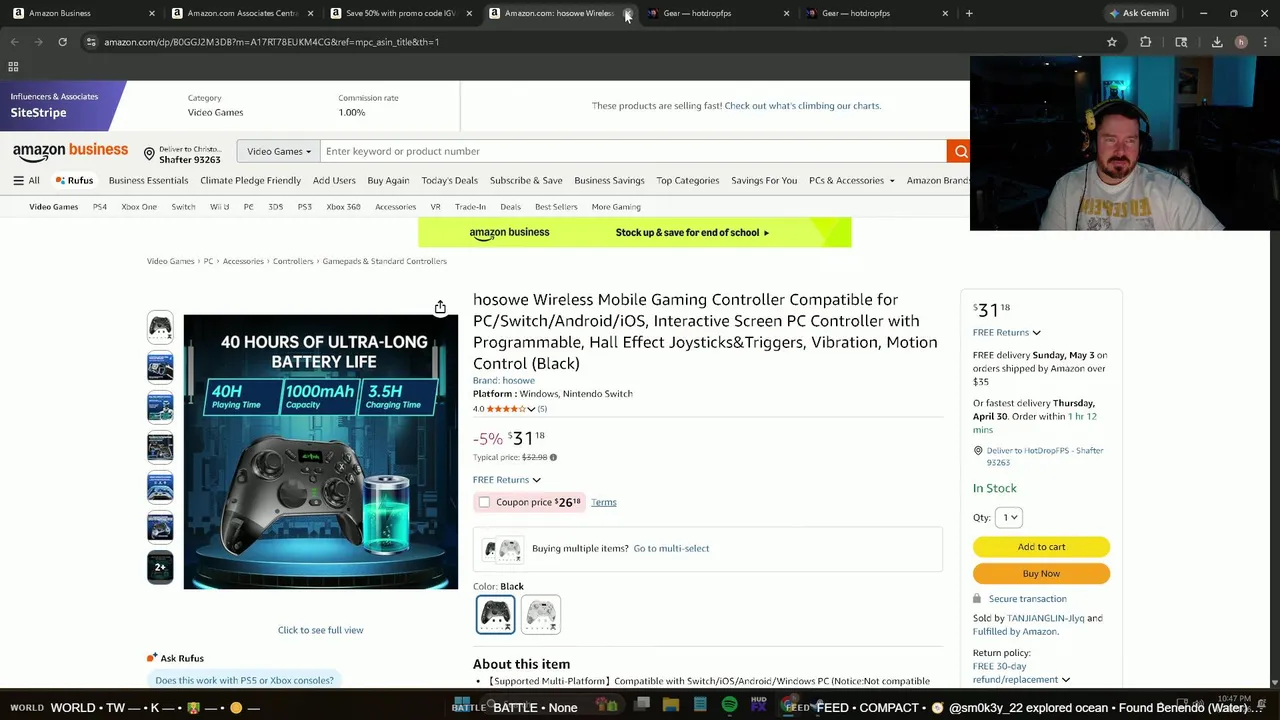Open the Chrome downloads icon
The width and height of the screenshot is (1280, 720).
point(1217,42)
